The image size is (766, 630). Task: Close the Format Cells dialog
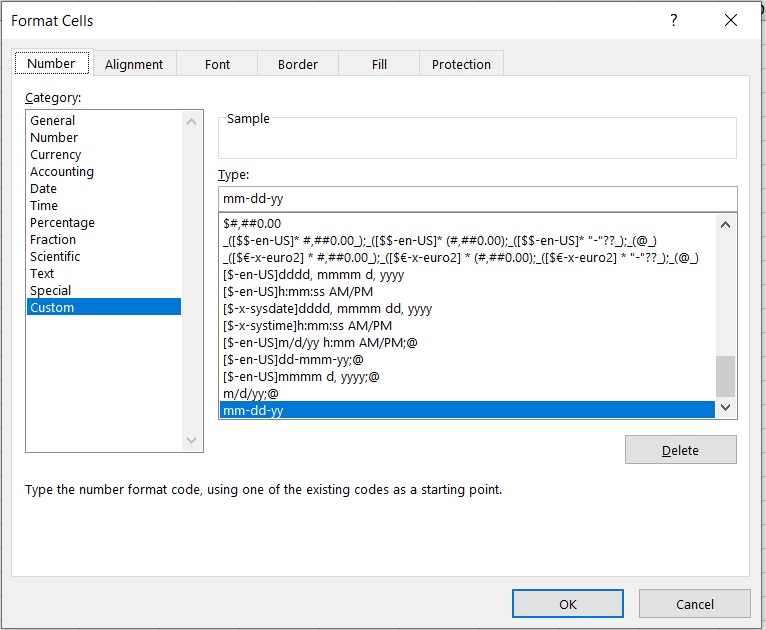tap(730, 20)
